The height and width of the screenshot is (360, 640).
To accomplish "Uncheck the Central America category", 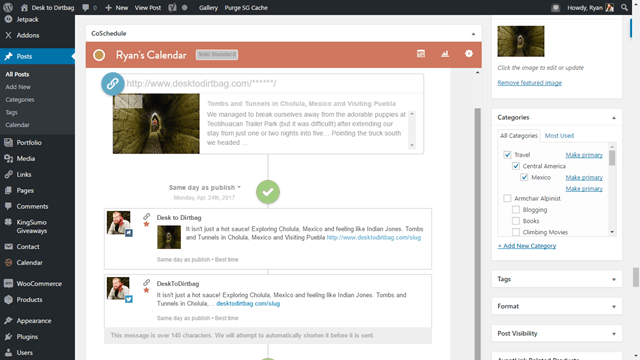I will click(x=516, y=166).
